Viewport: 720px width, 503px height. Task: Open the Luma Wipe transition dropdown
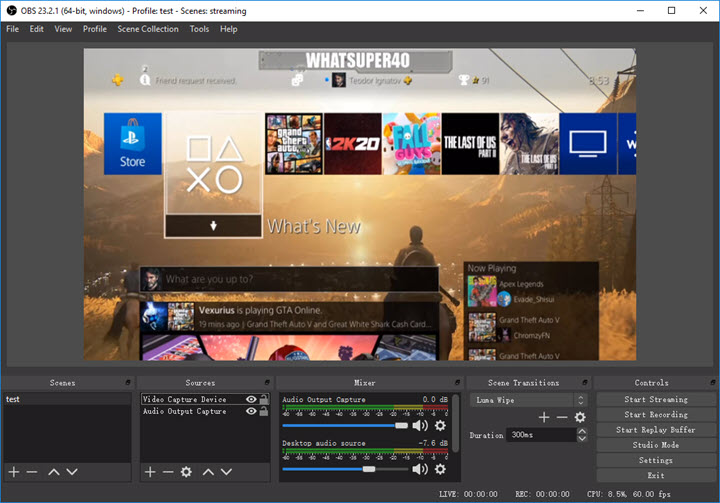[530, 400]
